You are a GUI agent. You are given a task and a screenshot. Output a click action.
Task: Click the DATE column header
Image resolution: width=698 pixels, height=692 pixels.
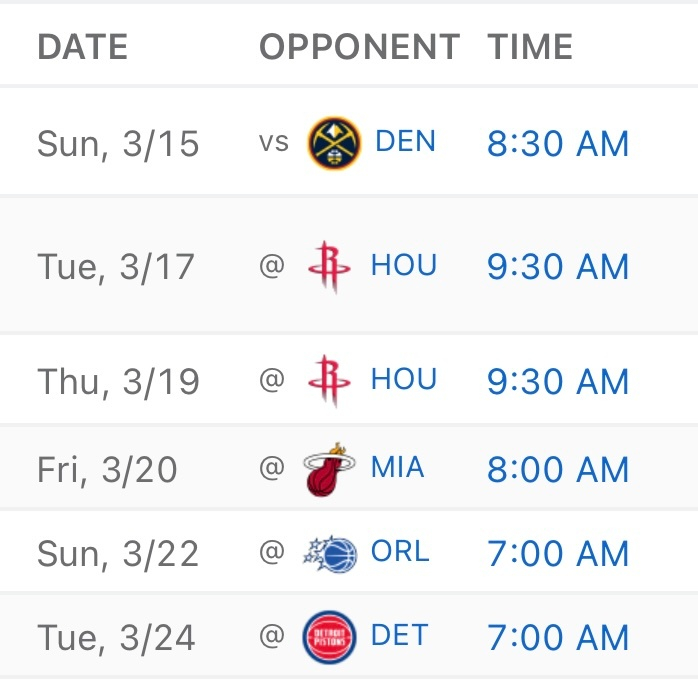(x=82, y=47)
